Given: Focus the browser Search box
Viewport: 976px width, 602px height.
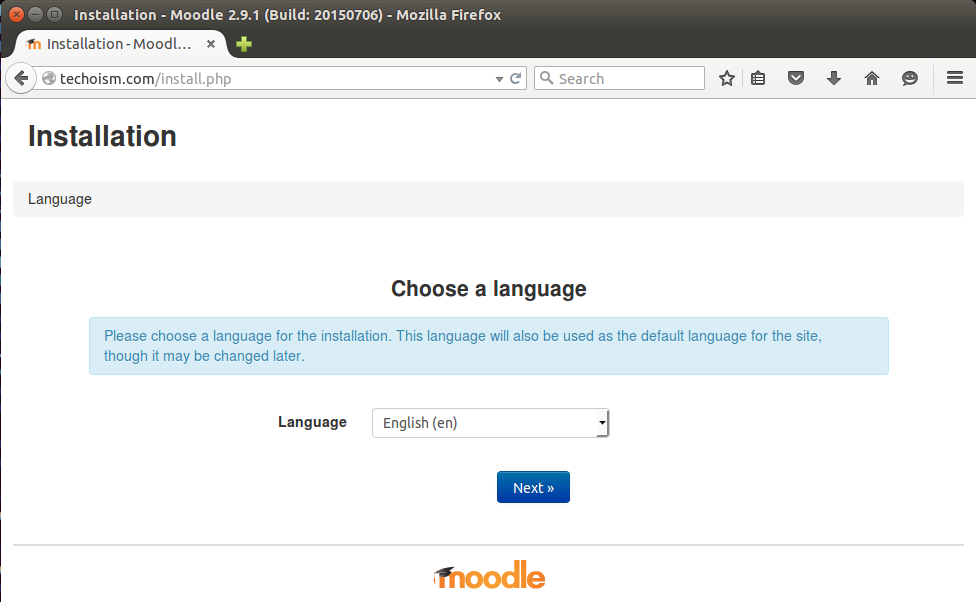Looking at the screenshot, I should point(629,78).
